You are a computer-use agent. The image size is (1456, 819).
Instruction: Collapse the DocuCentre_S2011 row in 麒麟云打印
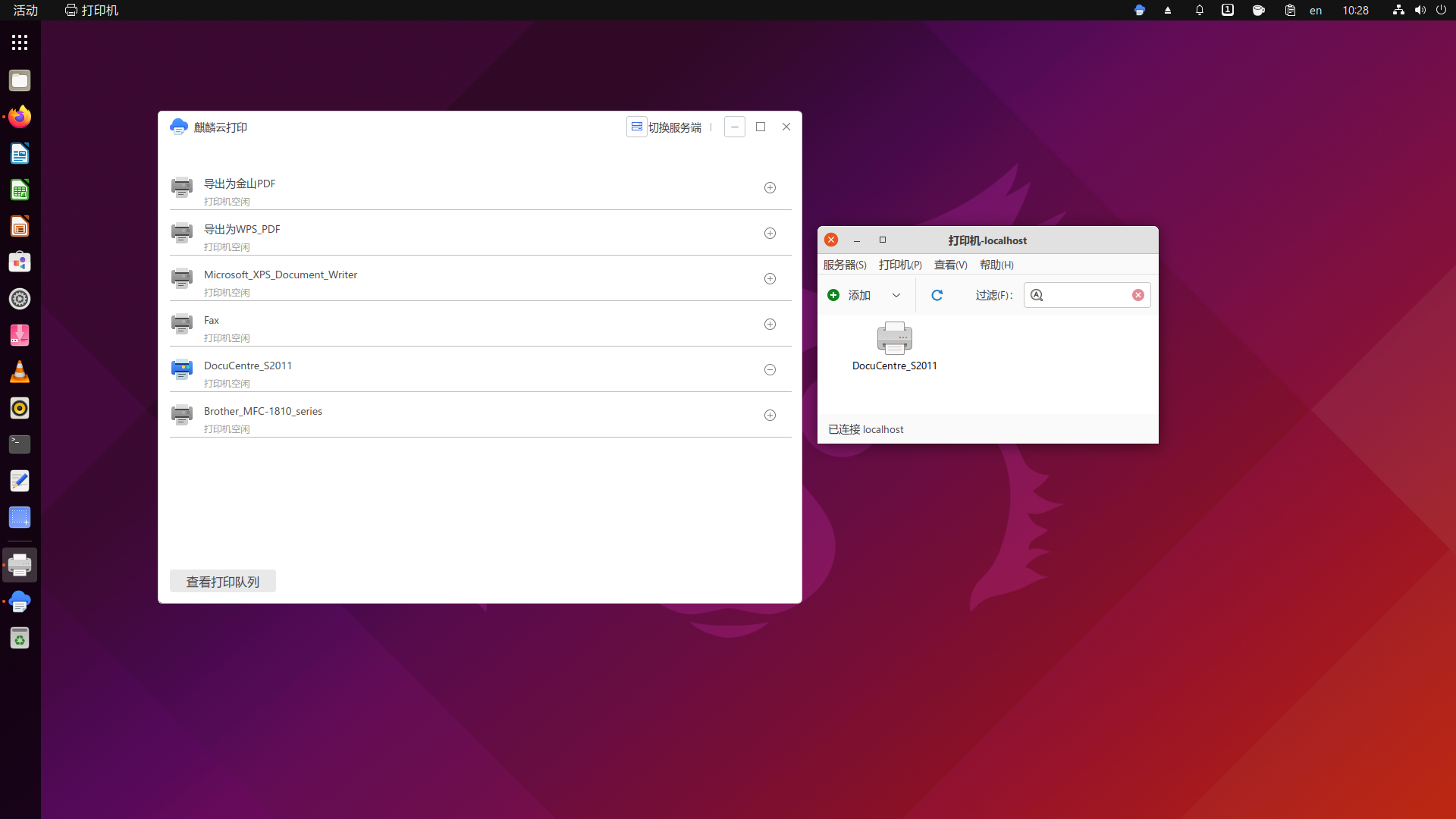(770, 369)
